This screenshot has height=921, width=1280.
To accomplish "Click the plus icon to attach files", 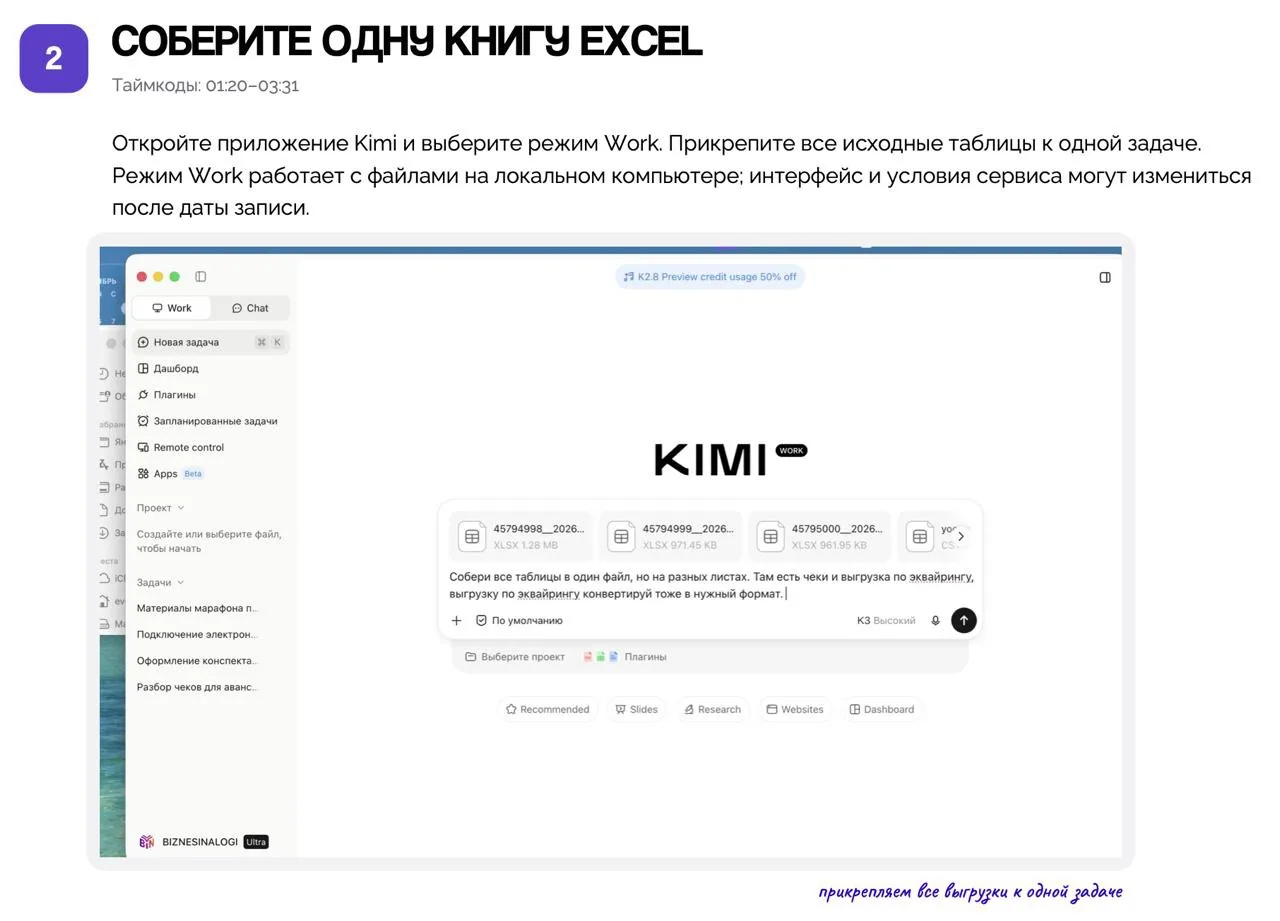I will point(456,621).
